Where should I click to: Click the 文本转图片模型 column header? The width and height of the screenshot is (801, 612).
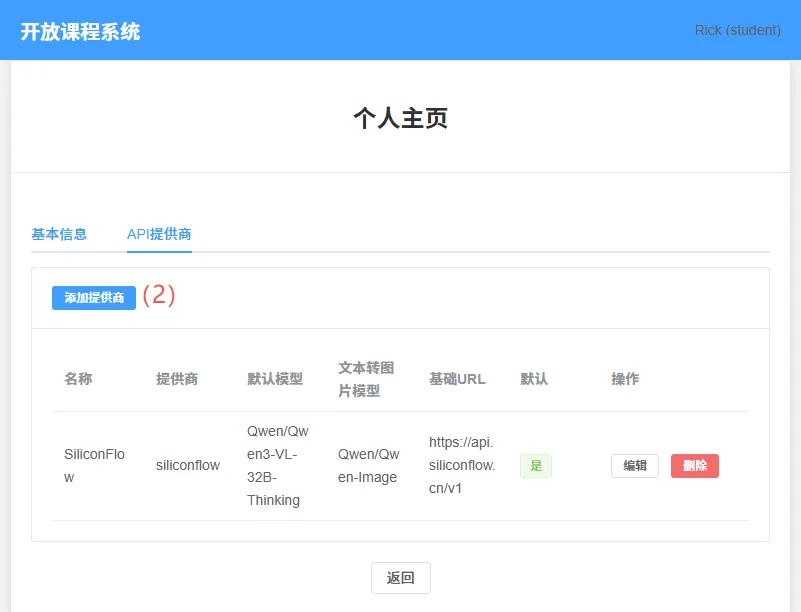click(366, 379)
